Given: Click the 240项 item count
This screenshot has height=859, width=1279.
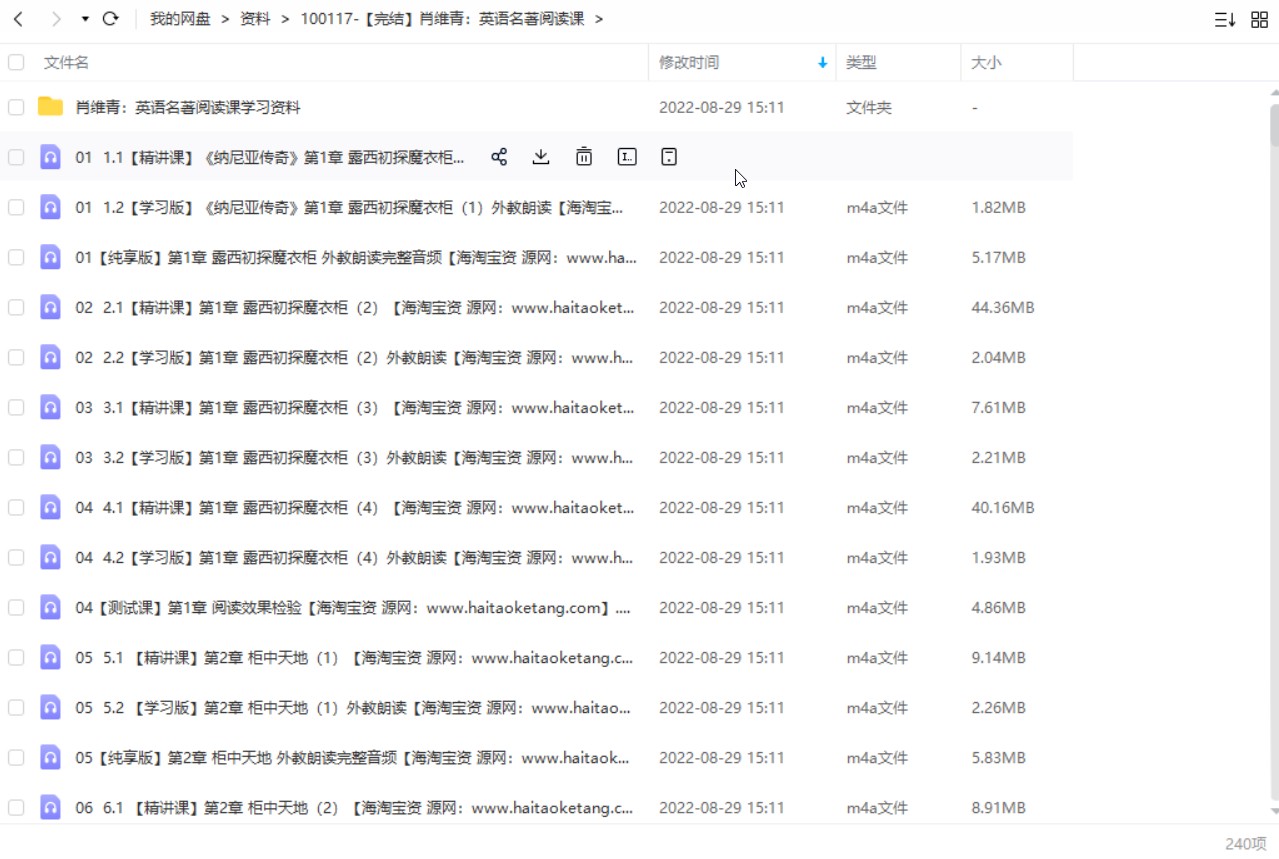Looking at the screenshot, I should pyautogui.click(x=1248, y=844).
